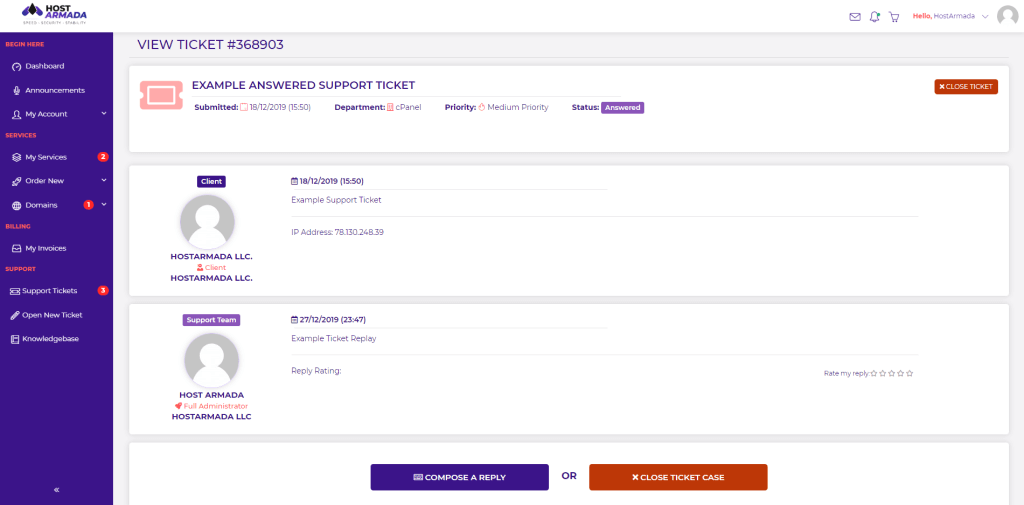
Task: Expand the Domains chevron
Action: 104,204
